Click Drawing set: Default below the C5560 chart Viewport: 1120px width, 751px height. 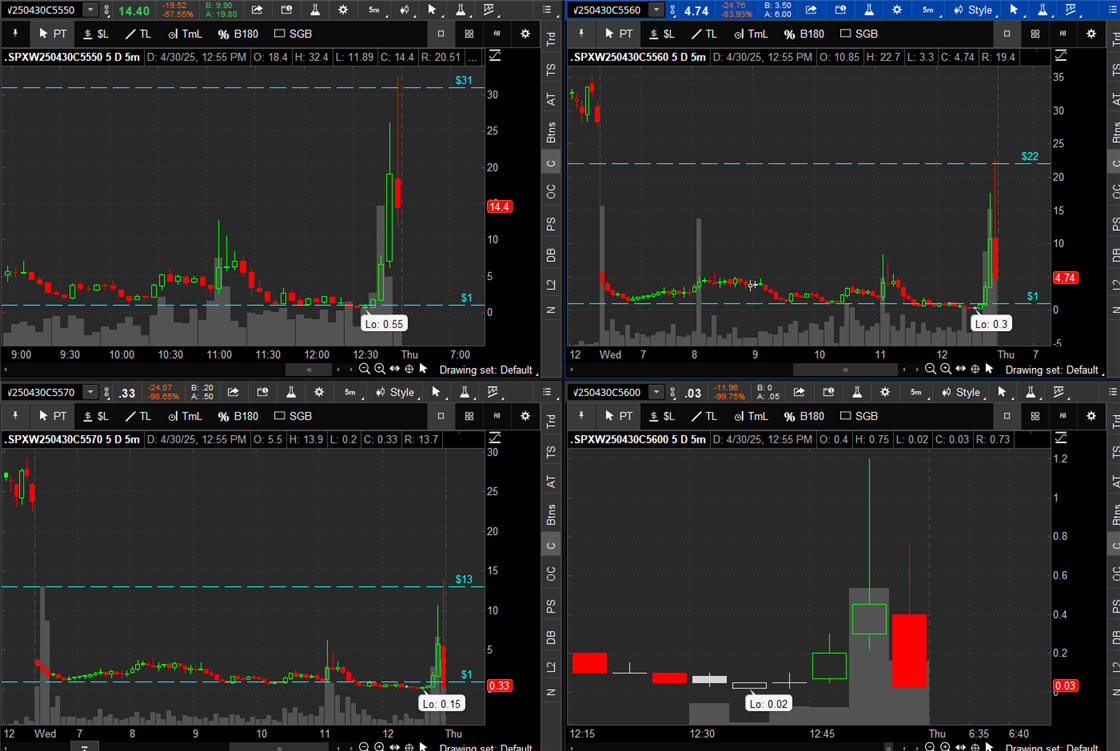click(x=1051, y=369)
